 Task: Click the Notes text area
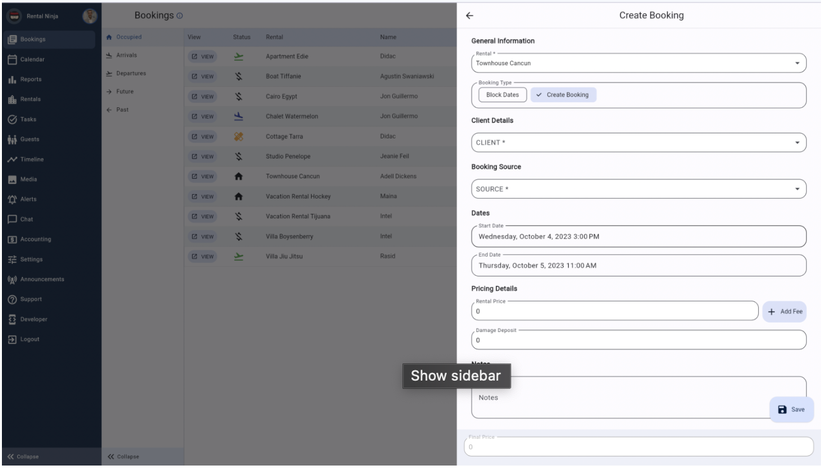[x=638, y=397]
